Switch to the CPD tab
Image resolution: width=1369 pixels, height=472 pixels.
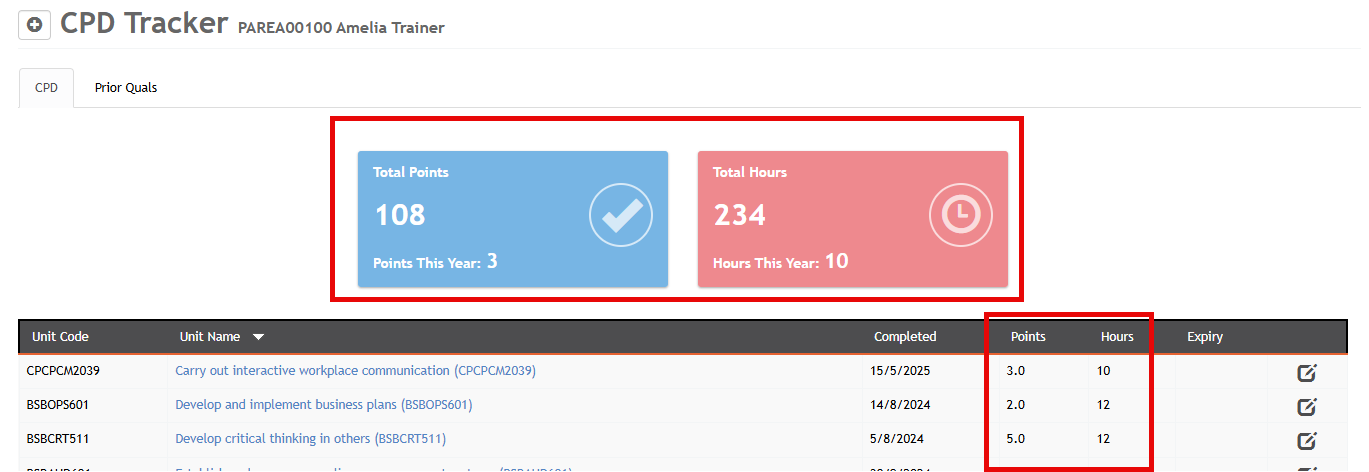pos(46,88)
